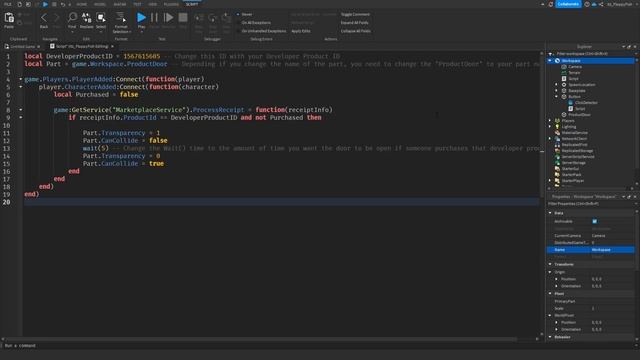The height and width of the screenshot is (360, 640).
Task: Select ServerScriptService in Explorer
Action: (578, 157)
